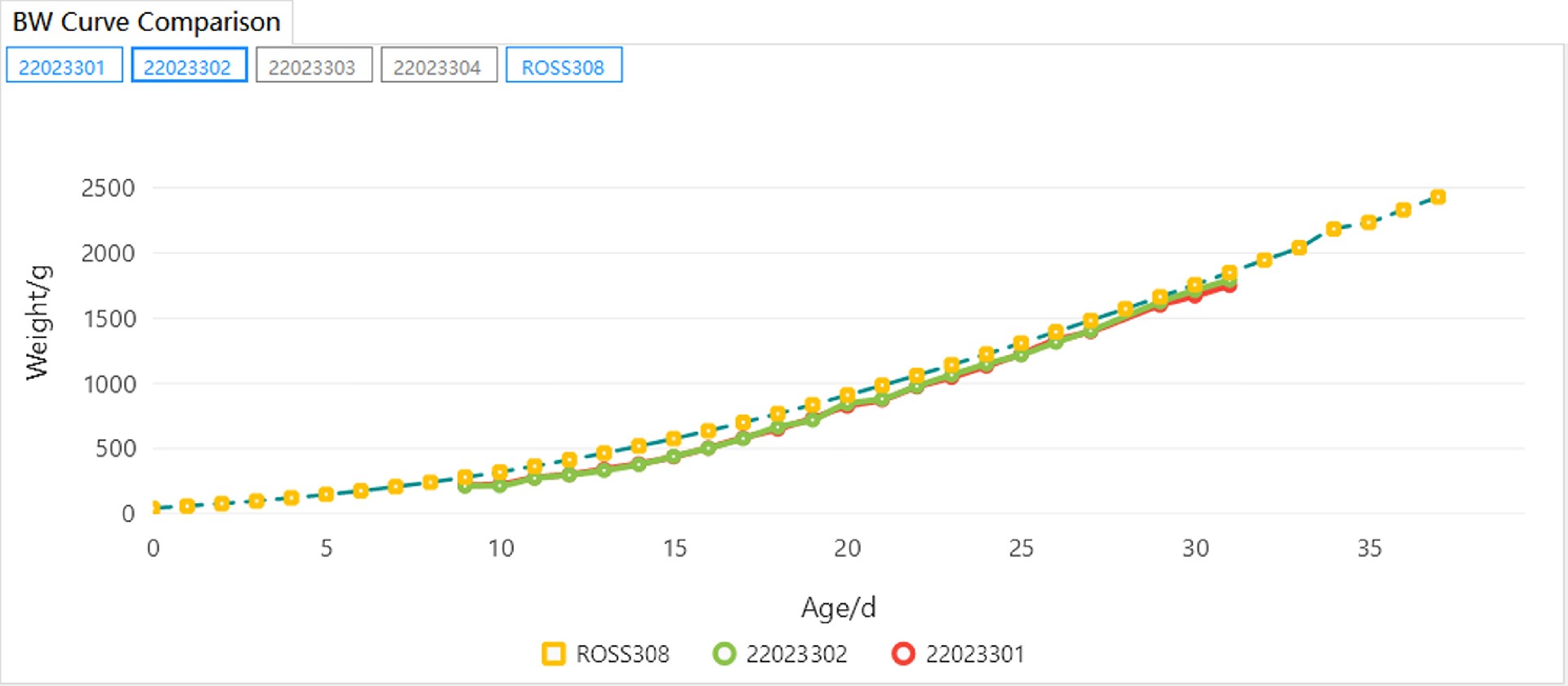
Task: Select last red 22023301 marker at age 31
Action: [x=1229, y=286]
